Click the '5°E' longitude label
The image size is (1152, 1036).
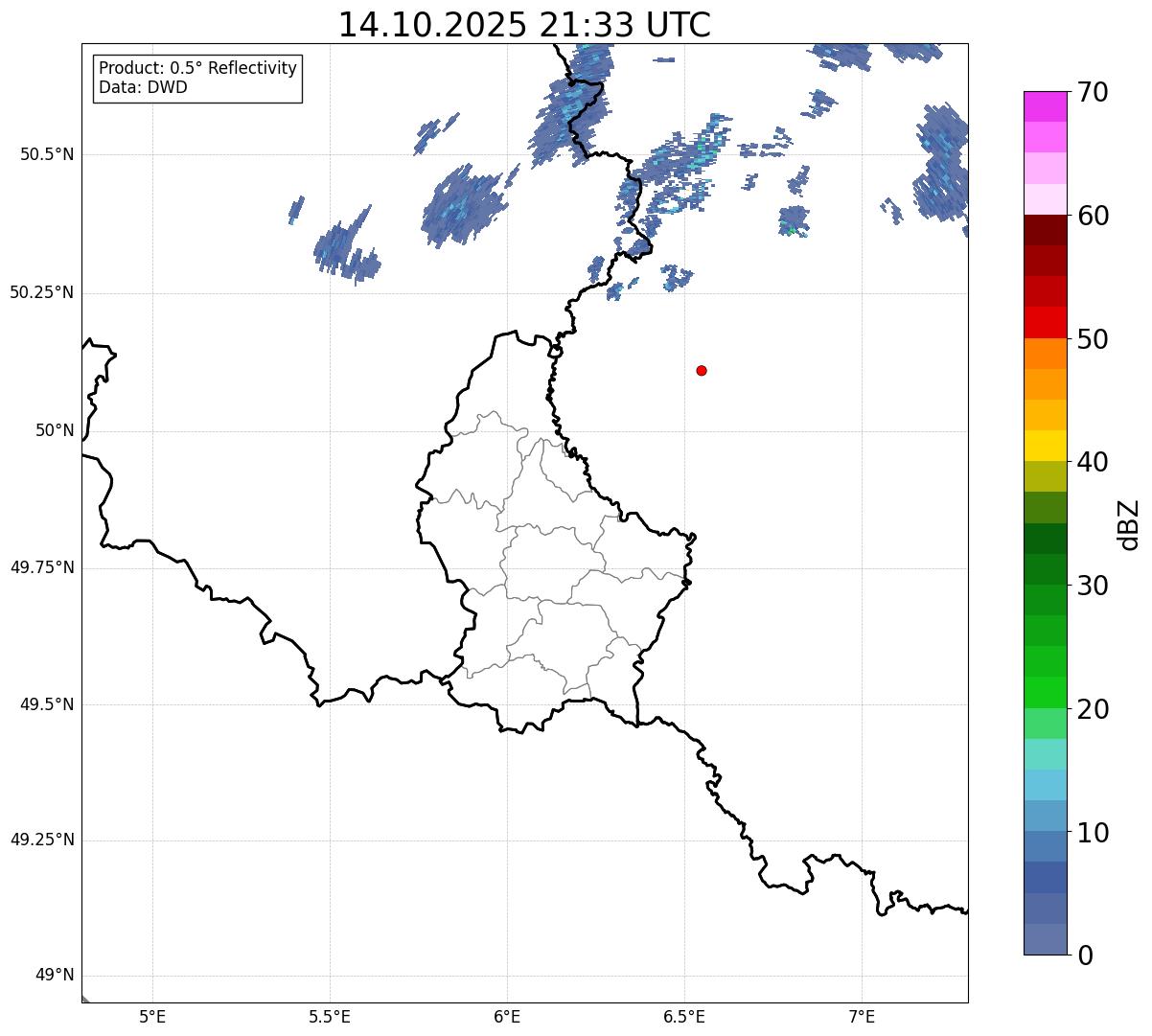tap(152, 1017)
